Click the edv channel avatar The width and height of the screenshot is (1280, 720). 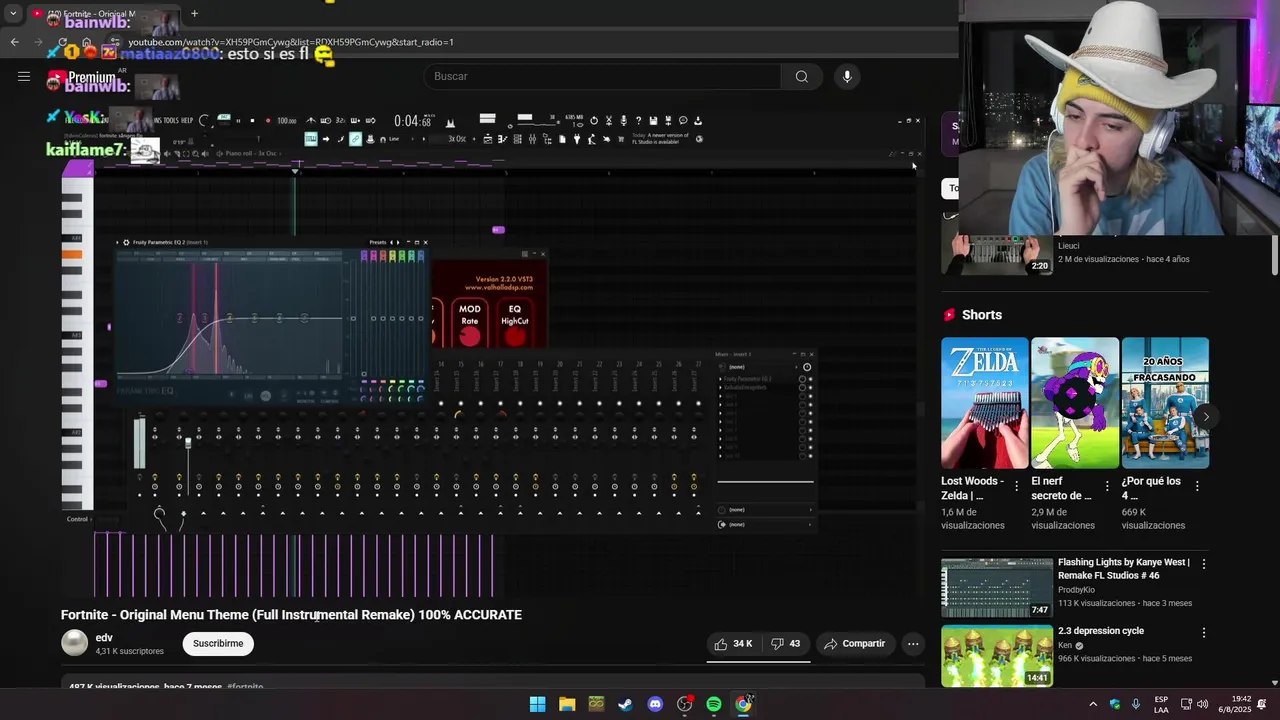[75, 643]
